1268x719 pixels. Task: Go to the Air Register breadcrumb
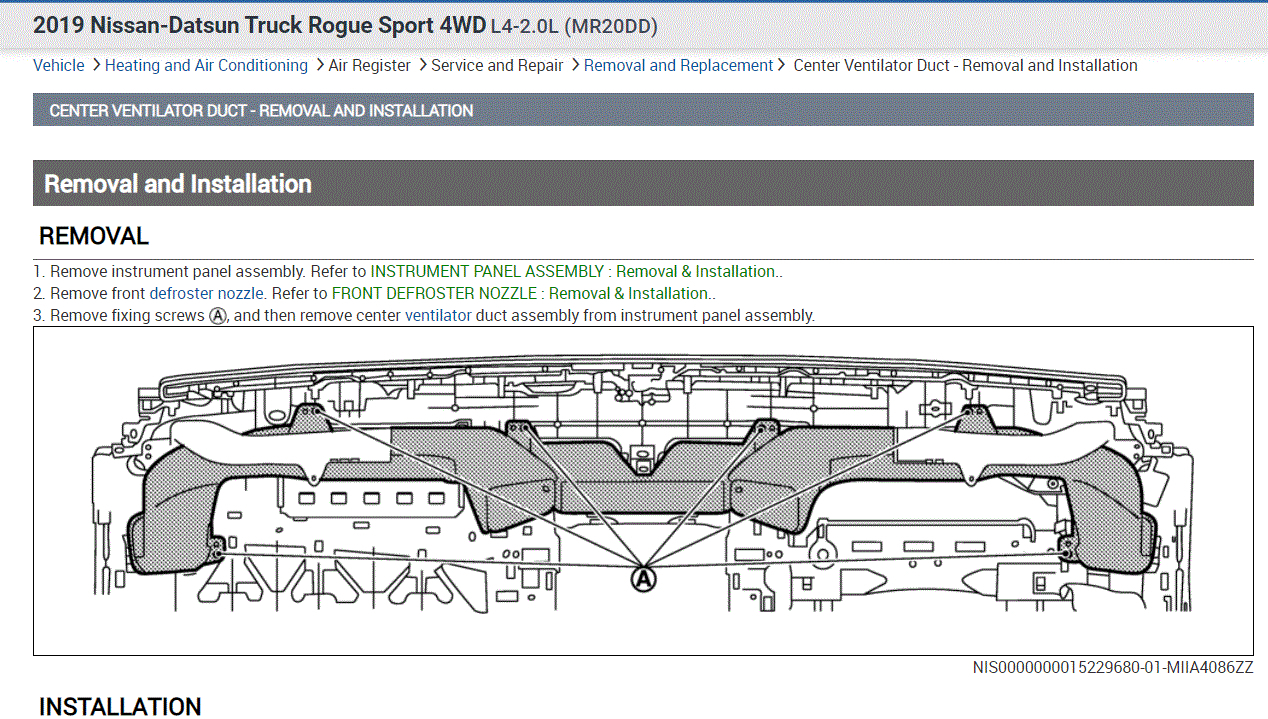369,65
